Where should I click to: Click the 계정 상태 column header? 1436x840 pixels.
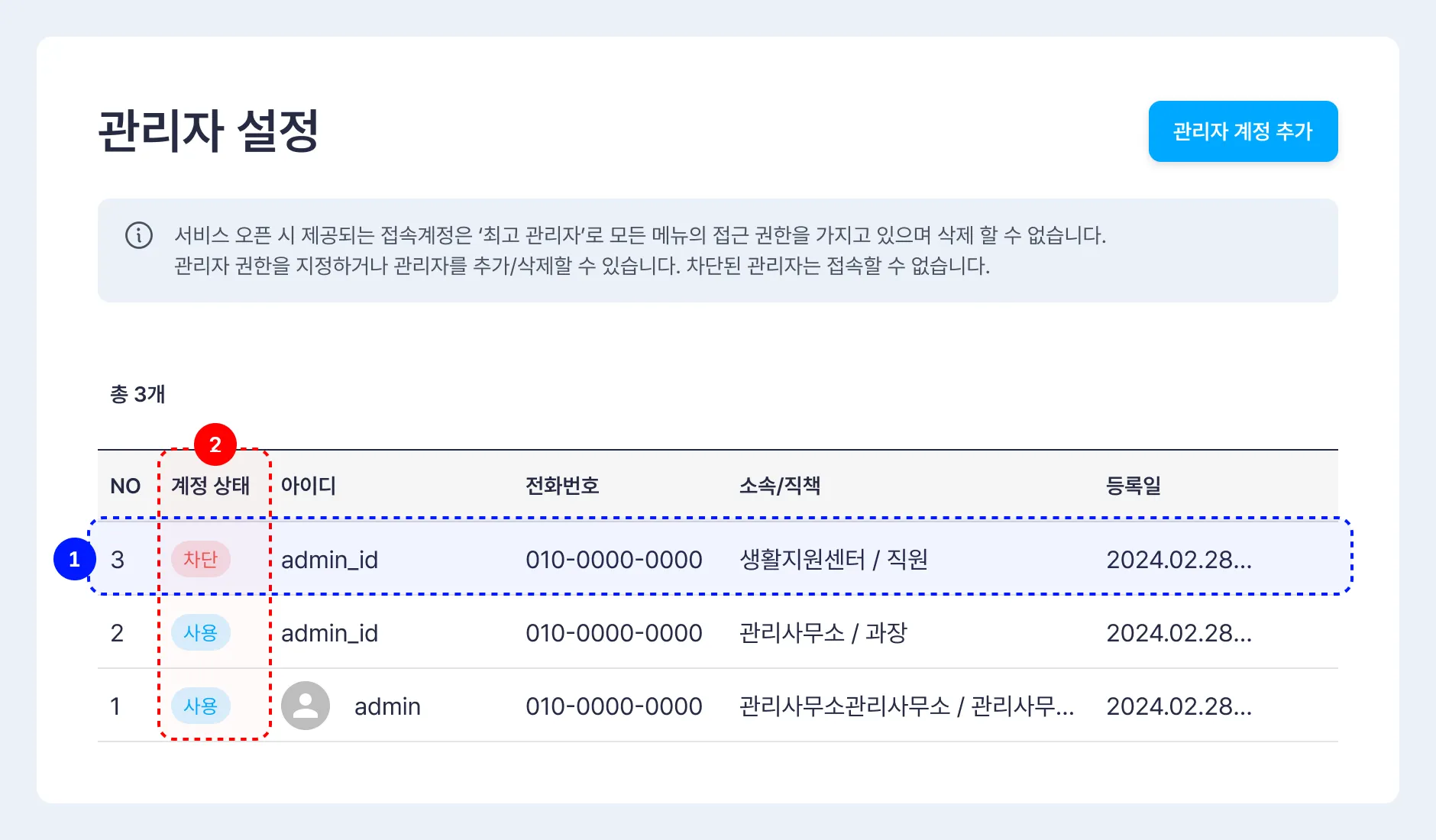pos(211,486)
